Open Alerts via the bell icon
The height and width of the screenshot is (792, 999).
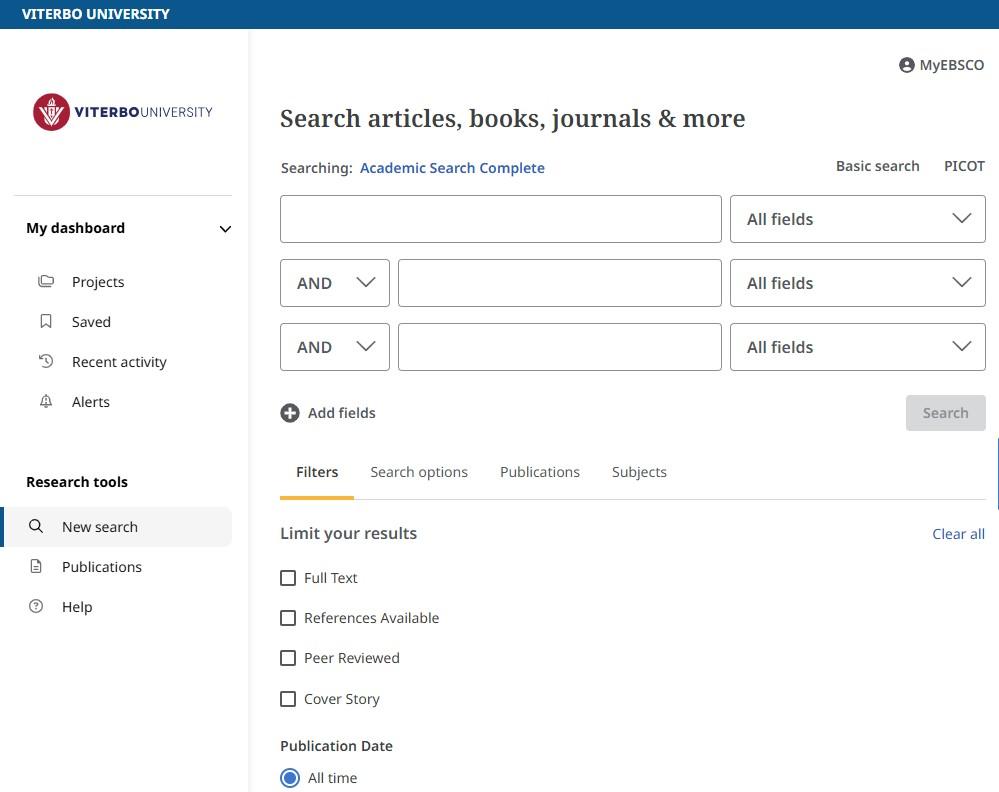coord(46,401)
